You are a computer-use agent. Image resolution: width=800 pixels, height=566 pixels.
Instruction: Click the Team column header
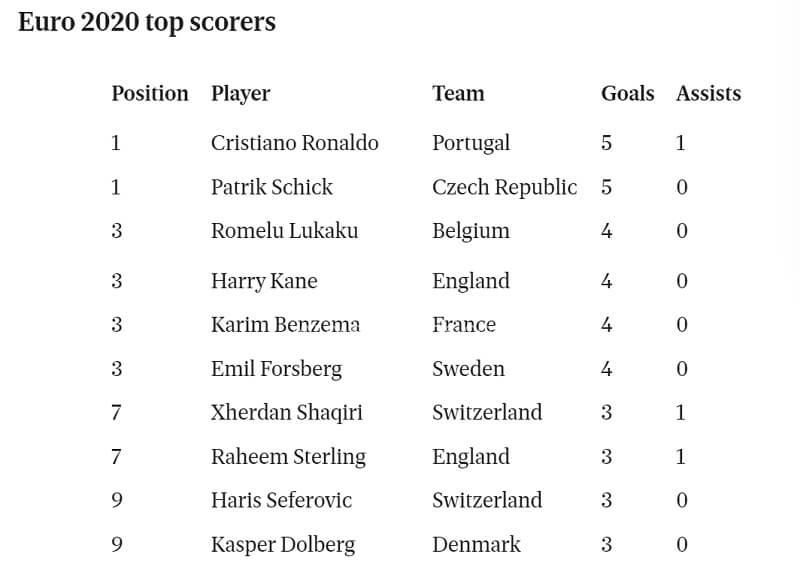click(458, 93)
